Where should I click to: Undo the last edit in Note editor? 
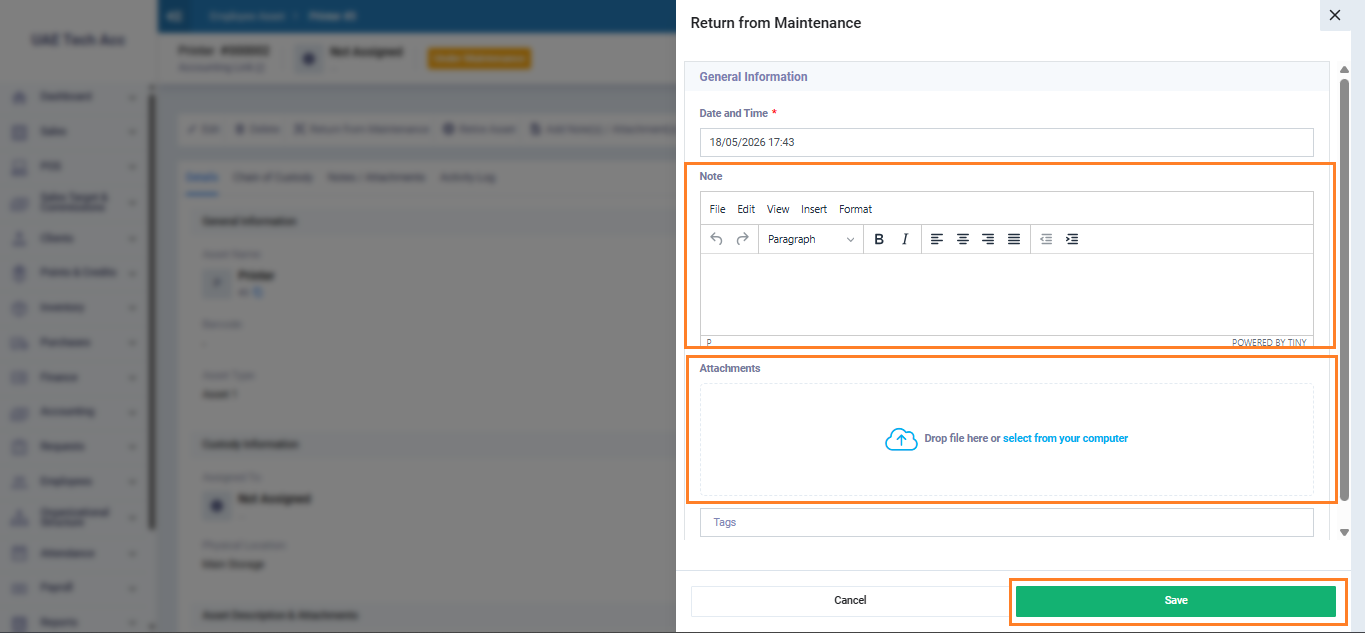point(716,239)
